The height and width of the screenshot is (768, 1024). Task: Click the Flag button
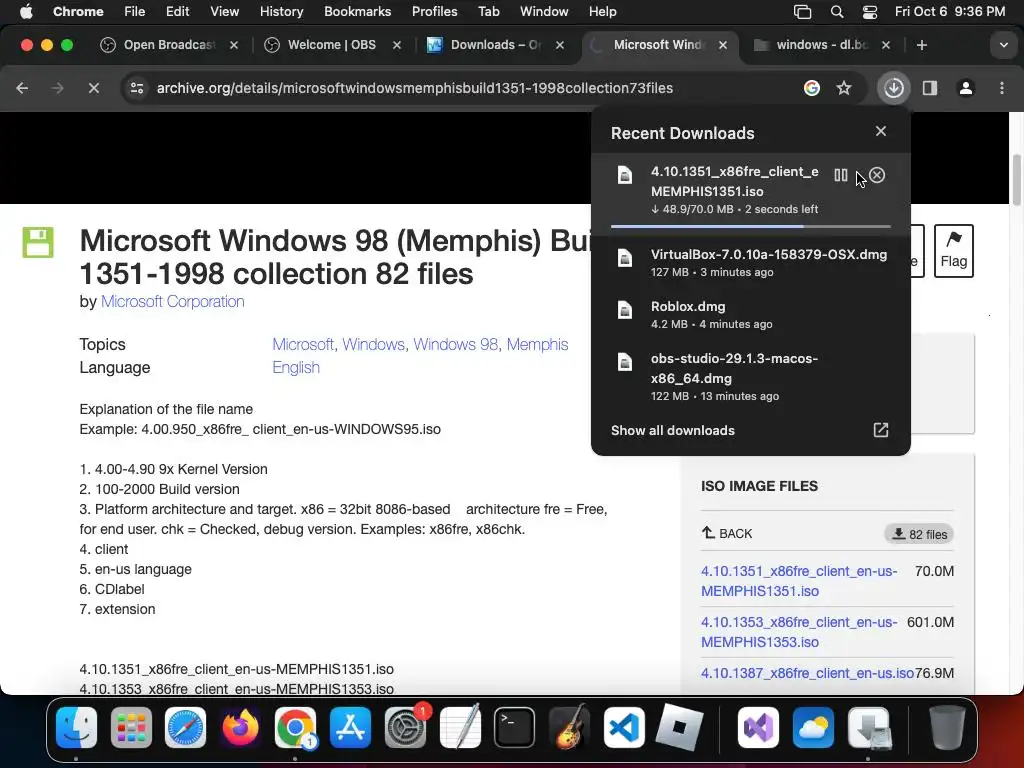point(953,251)
